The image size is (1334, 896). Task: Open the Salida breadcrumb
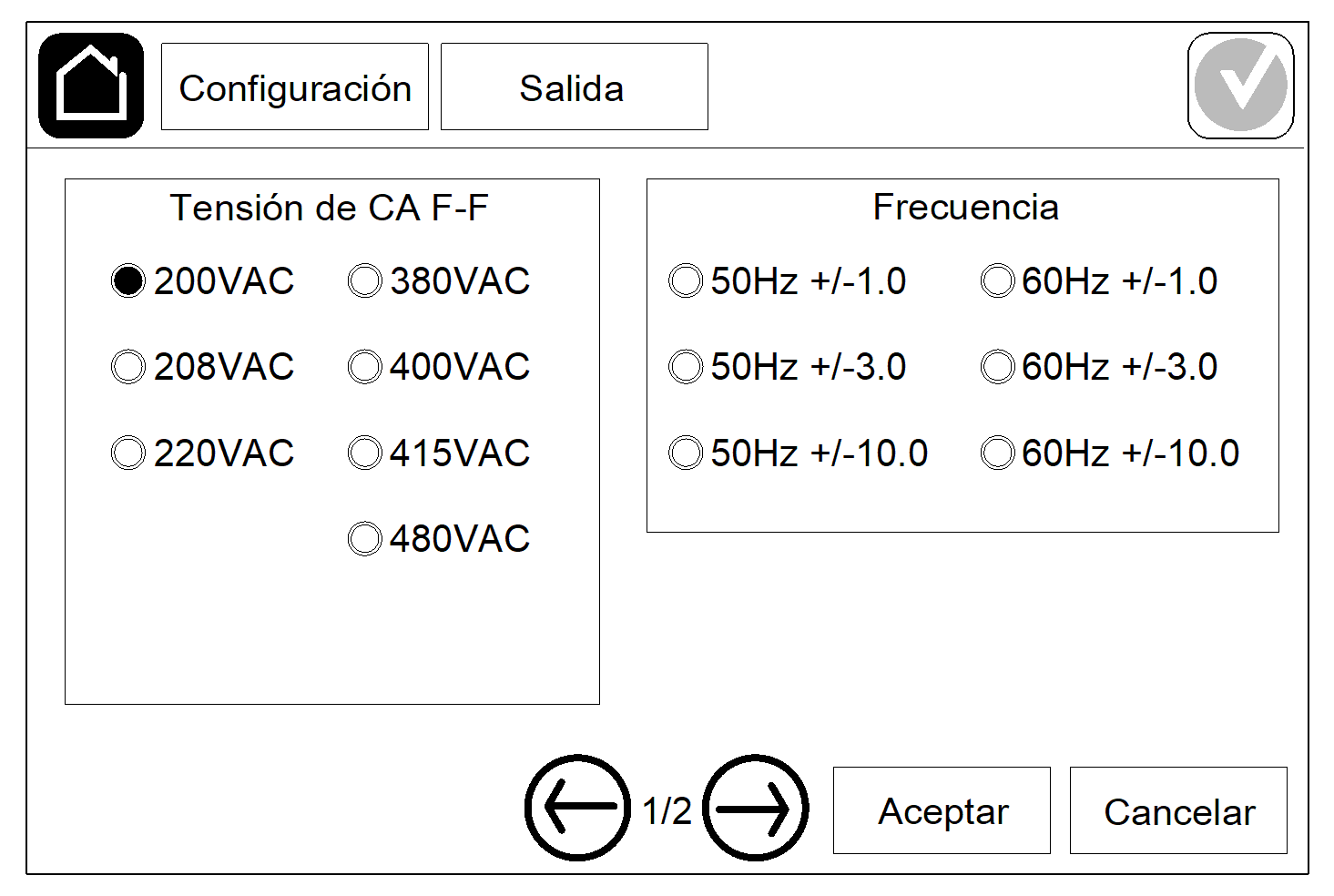(x=575, y=87)
